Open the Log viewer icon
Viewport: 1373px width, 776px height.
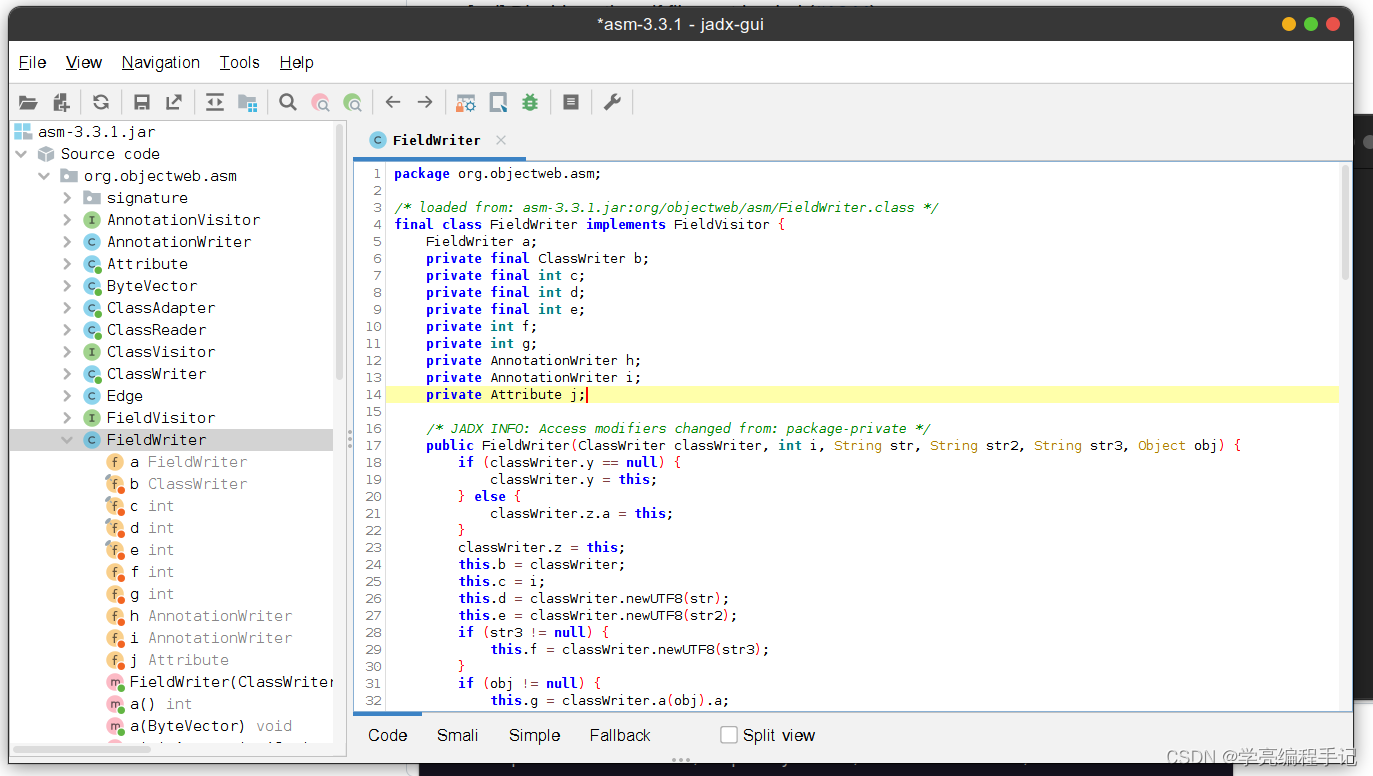coord(570,101)
